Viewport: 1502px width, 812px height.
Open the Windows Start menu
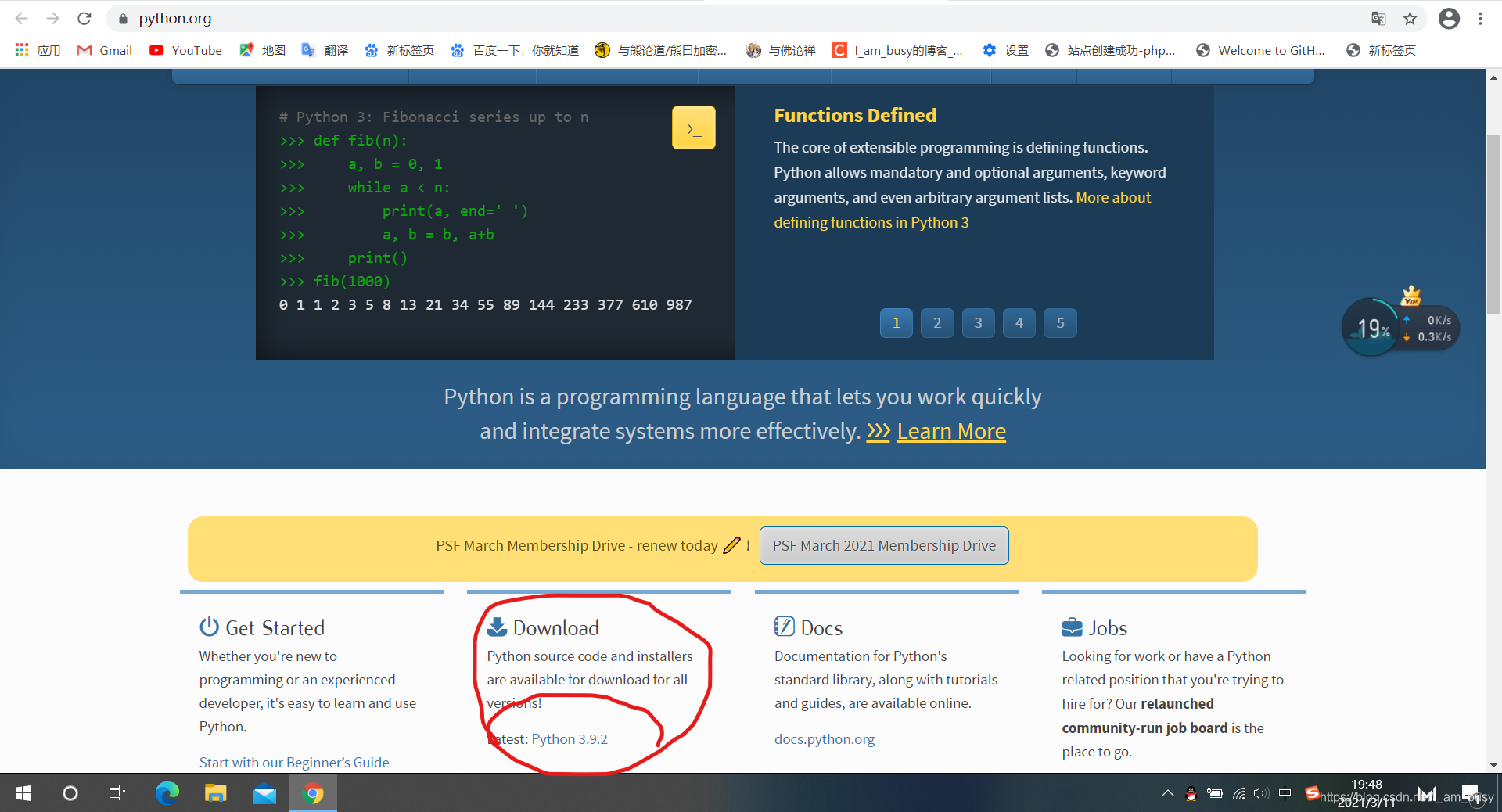(23, 793)
